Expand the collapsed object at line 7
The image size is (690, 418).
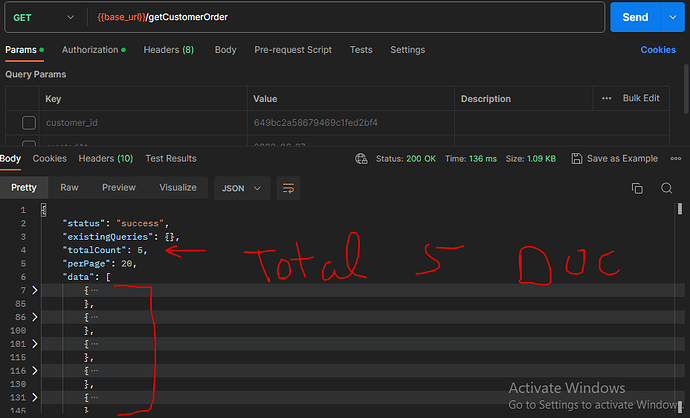tap(36, 290)
